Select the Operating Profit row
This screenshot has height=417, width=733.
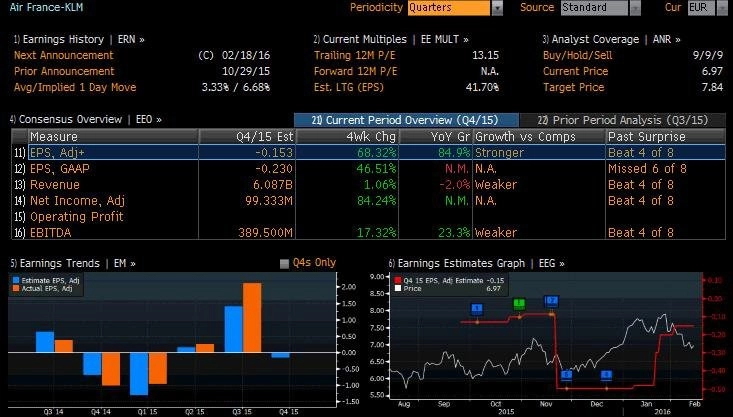368,216
